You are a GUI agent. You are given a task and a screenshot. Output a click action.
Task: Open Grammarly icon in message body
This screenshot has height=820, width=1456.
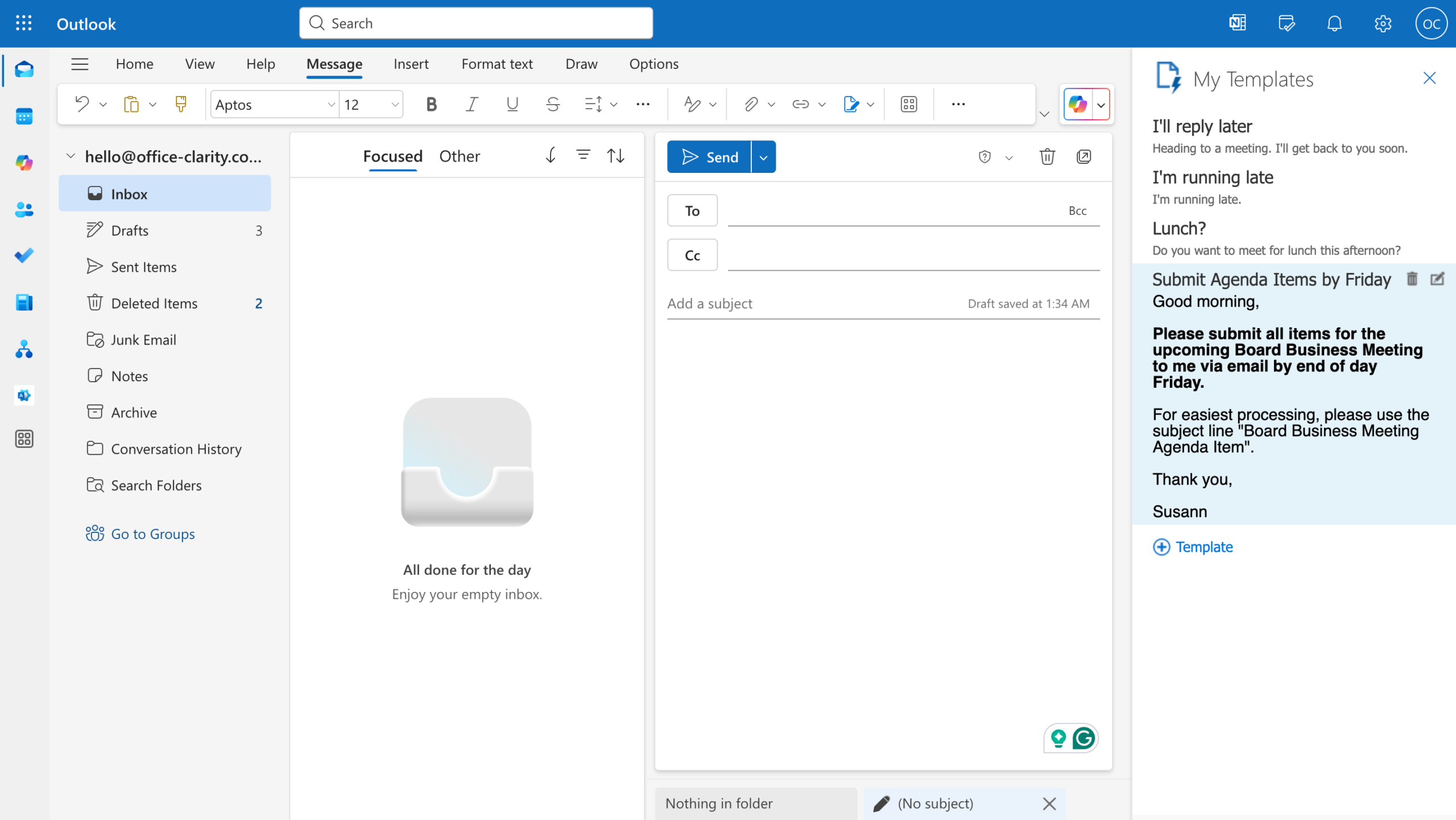1083,738
